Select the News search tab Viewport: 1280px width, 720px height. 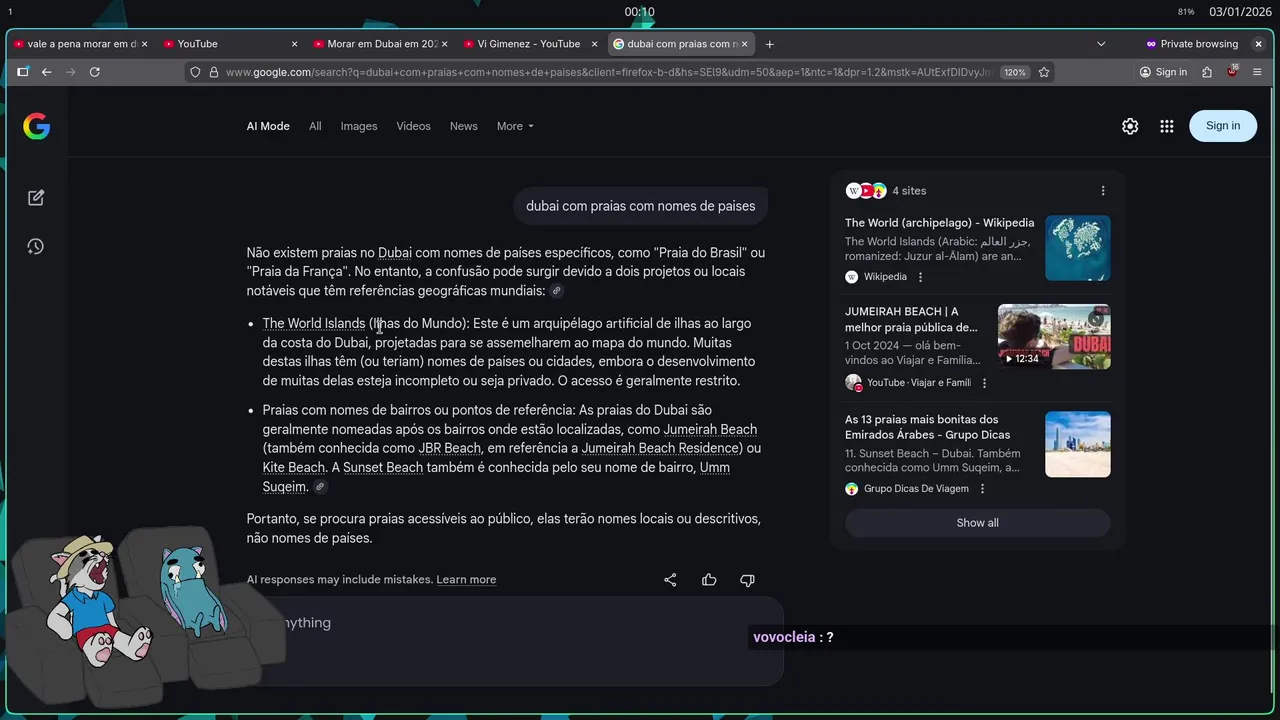[463, 126]
